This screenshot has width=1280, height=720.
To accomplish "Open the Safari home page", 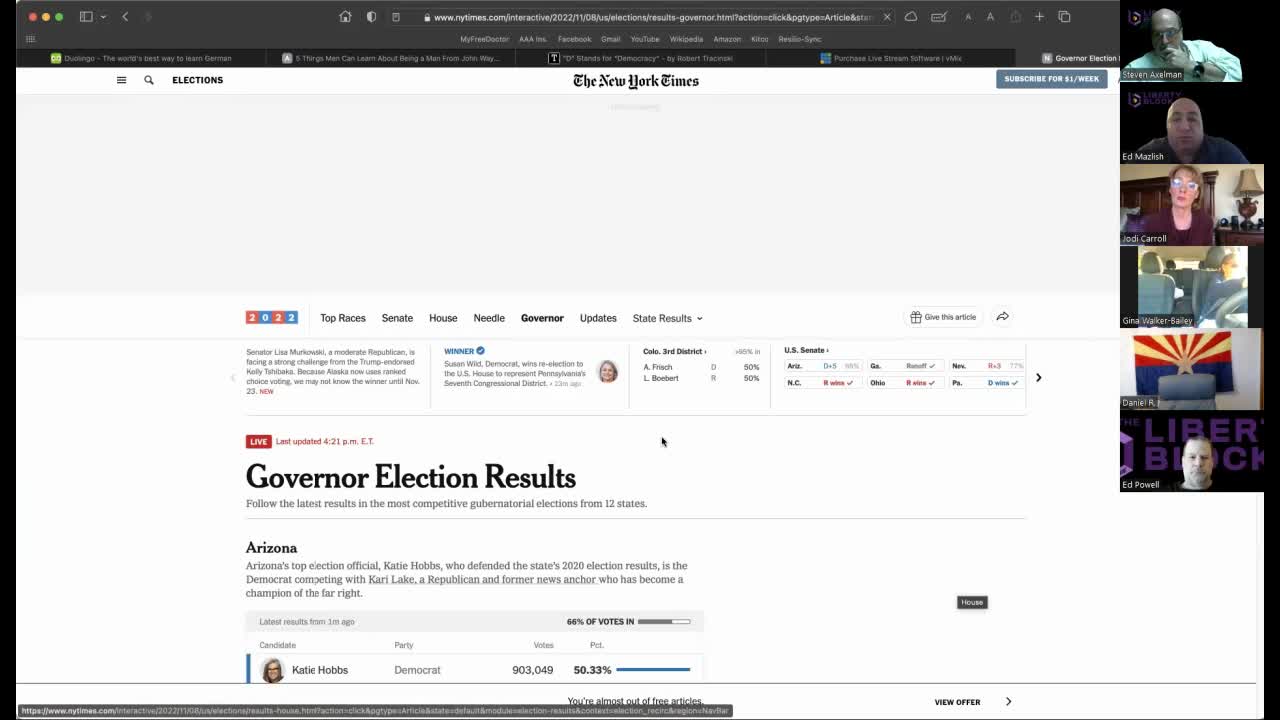I will tap(345, 16).
